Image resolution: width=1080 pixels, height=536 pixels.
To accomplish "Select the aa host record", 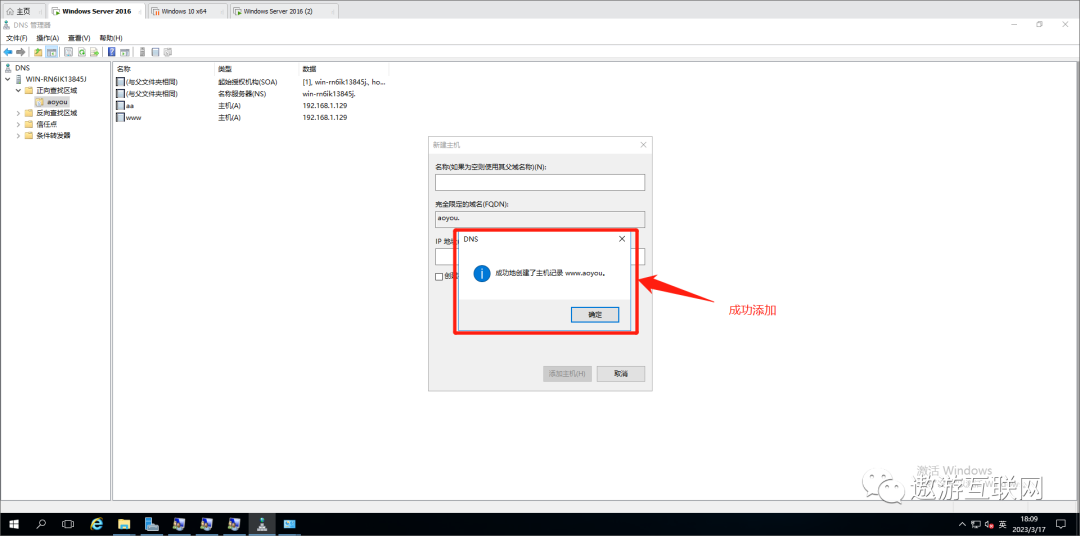I will [x=251, y=105].
